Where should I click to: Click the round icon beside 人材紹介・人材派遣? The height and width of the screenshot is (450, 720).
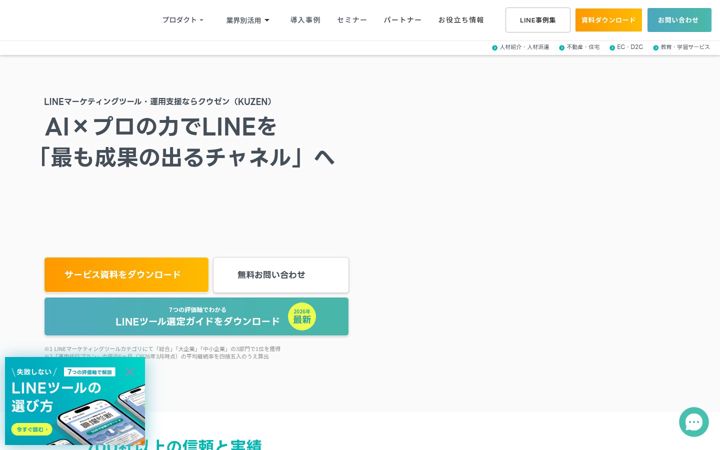pos(495,48)
